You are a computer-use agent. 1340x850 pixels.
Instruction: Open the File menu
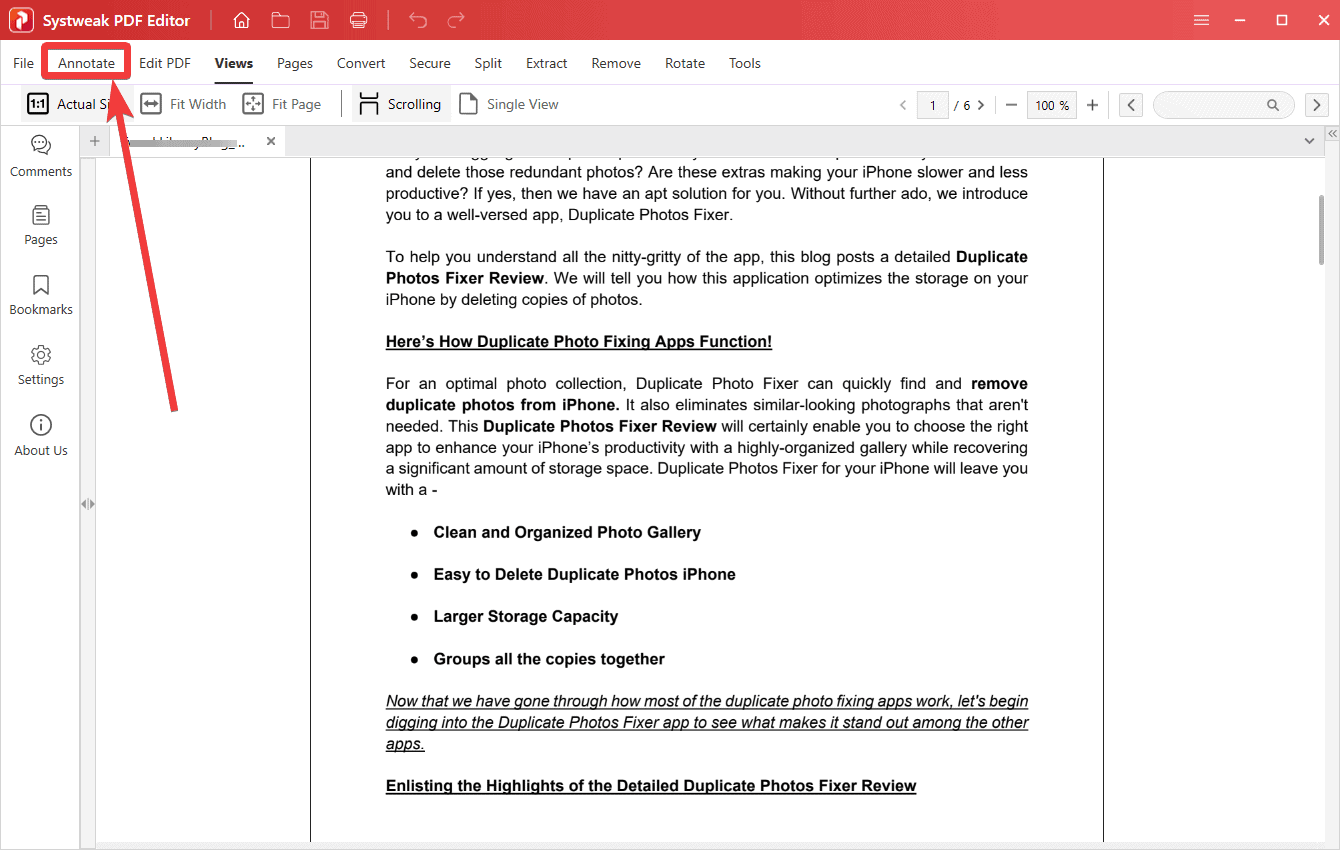click(x=23, y=63)
